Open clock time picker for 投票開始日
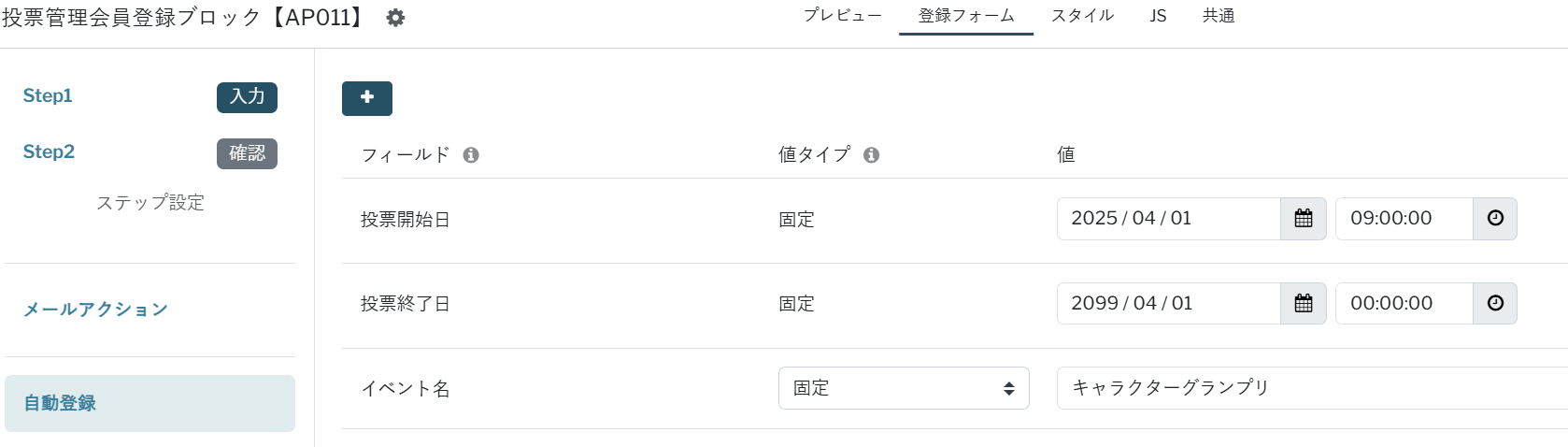Image resolution: width=1568 pixels, height=447 pixels. (x=1495, y=219)
